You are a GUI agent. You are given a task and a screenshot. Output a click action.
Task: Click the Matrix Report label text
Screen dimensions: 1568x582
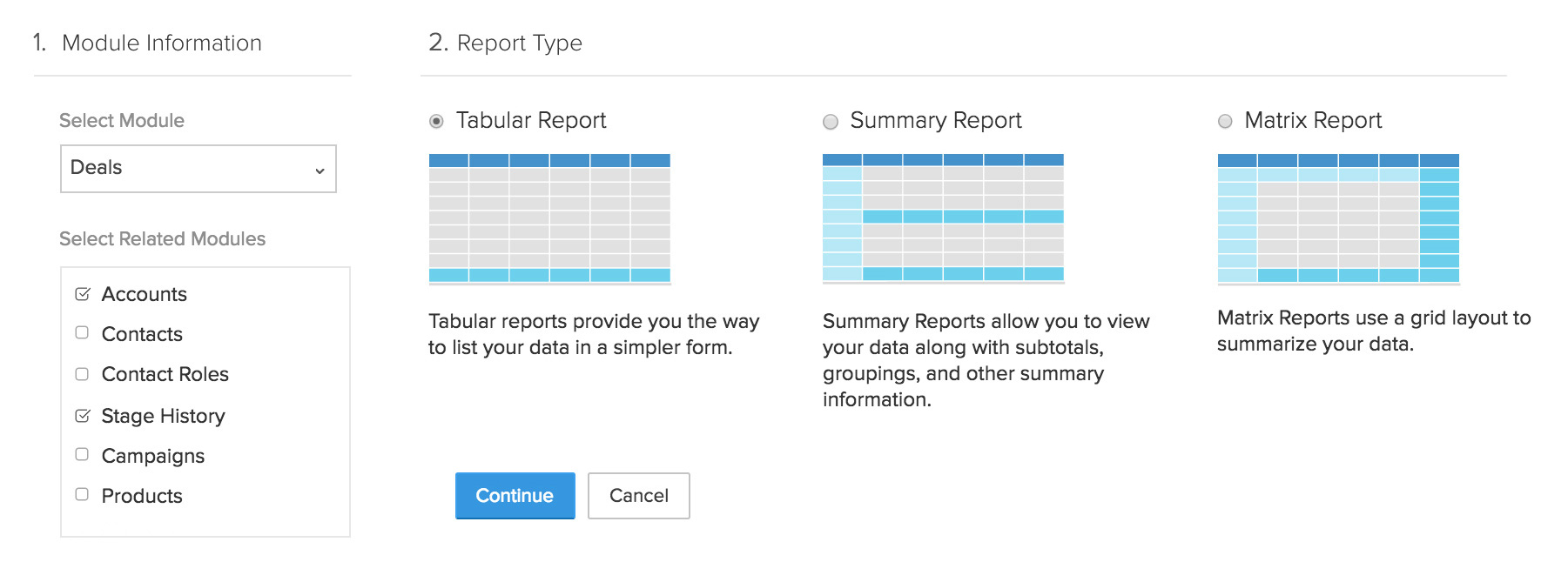[x=1313, y=120]
